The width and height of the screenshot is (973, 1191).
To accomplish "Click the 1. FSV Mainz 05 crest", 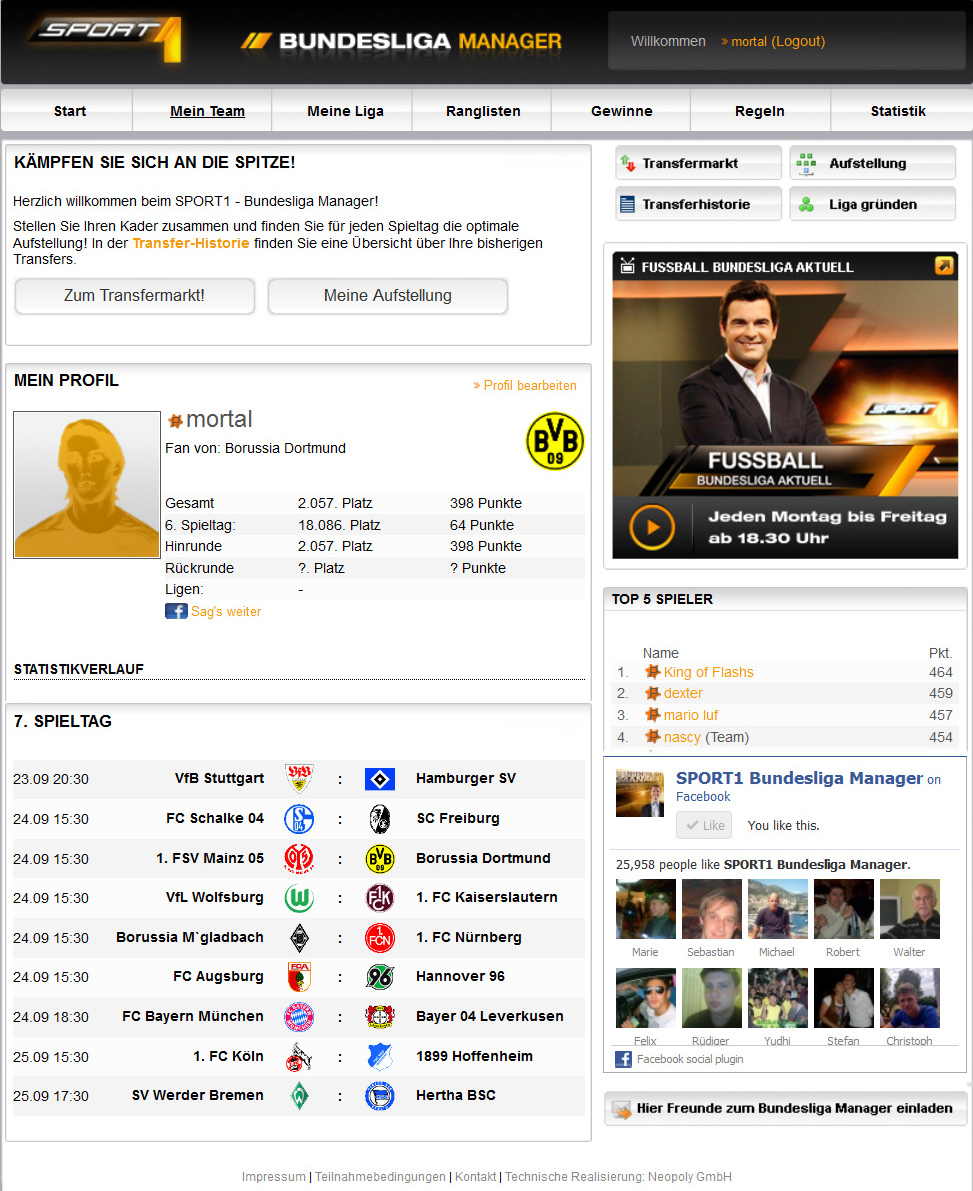I will coord(299,858).
